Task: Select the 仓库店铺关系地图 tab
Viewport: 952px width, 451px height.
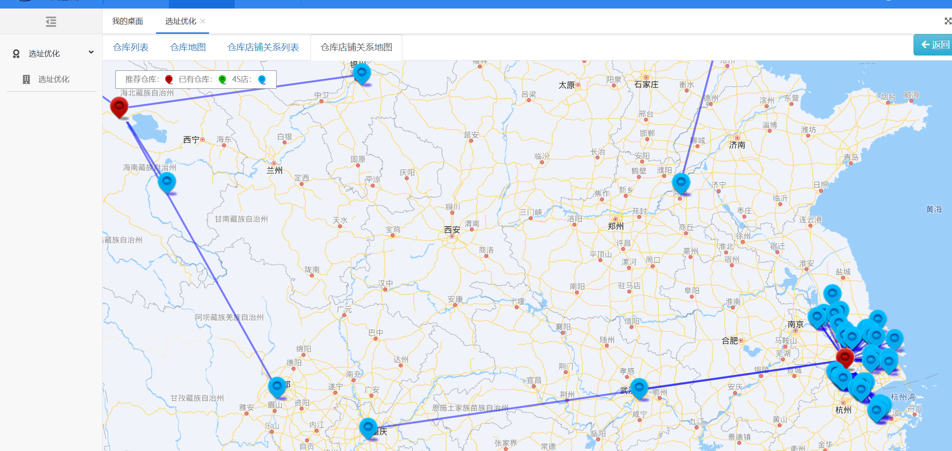Action: [356, 47]
